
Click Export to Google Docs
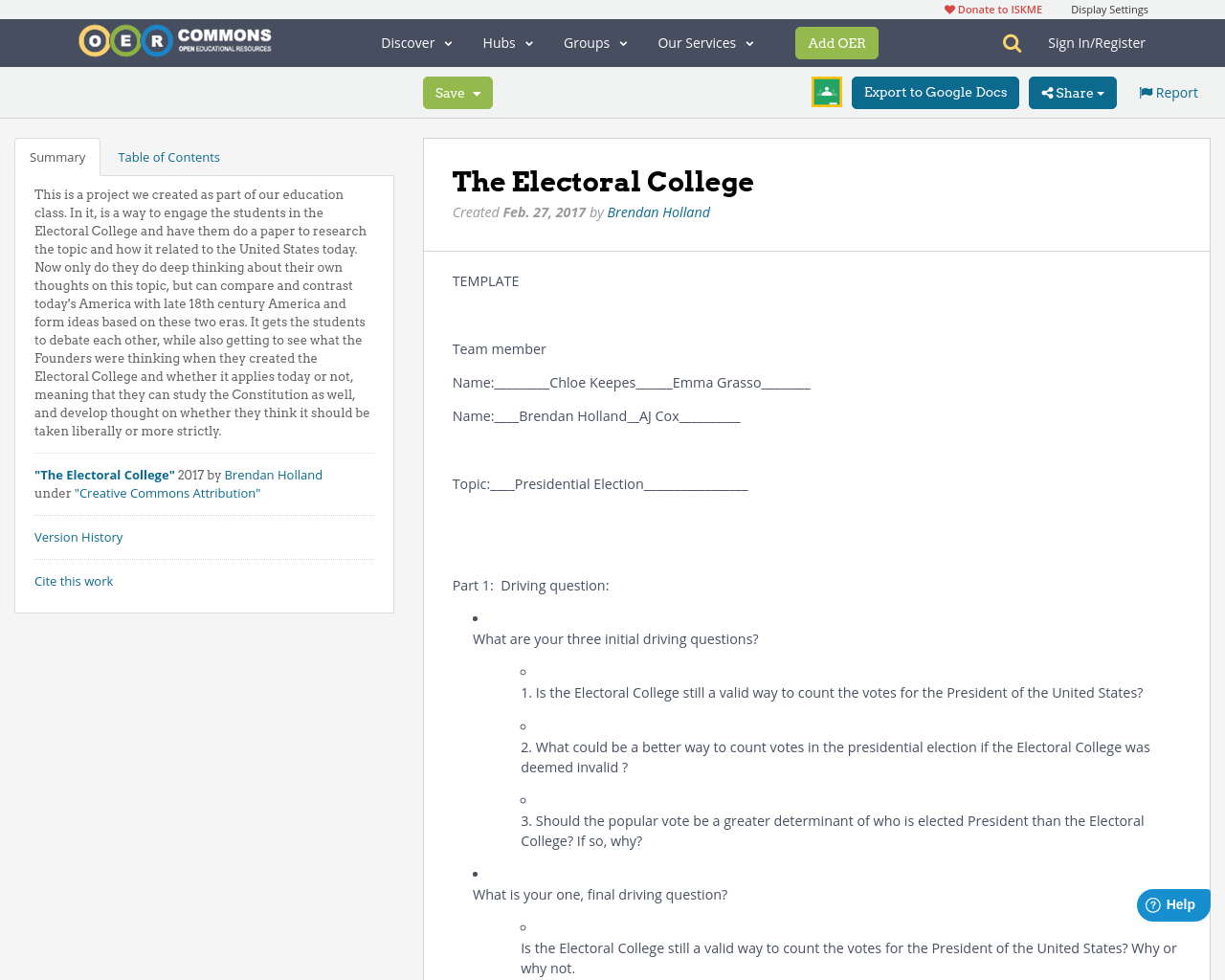(x=935, y=92)
